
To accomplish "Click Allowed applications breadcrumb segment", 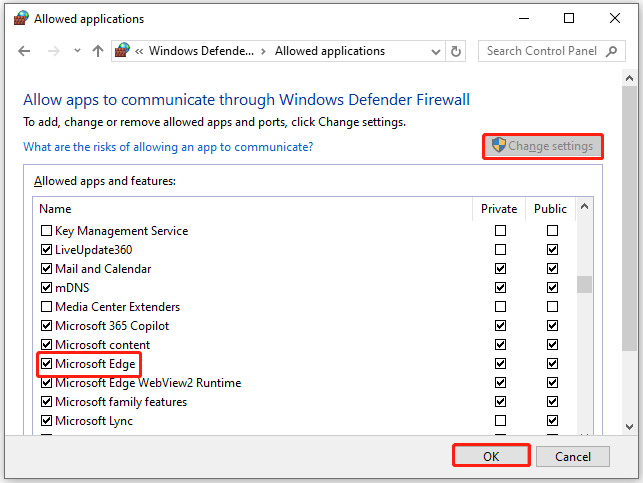I will coord(330,51).
